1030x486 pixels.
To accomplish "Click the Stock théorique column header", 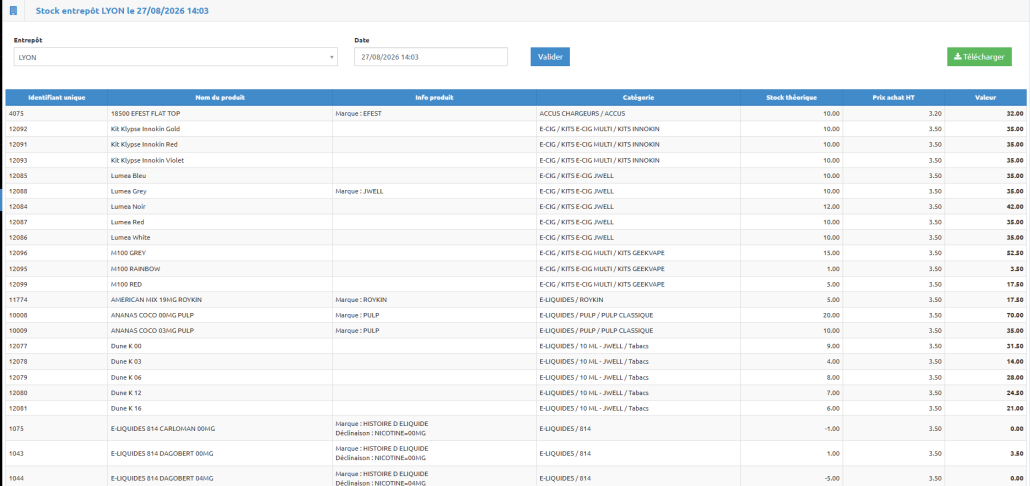I will tap(792, 98).
